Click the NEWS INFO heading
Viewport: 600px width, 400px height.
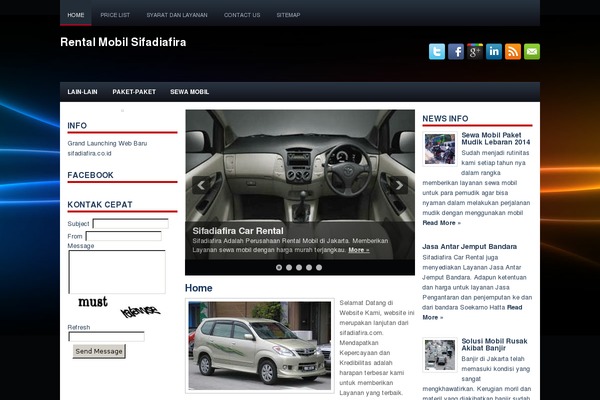tap(445, 119)
